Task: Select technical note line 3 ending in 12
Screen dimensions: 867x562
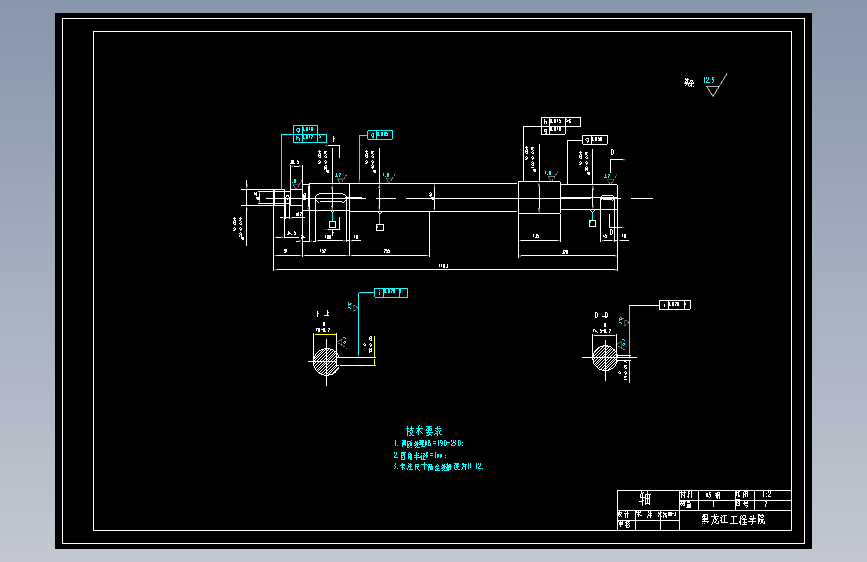Action: click(438, 467)
